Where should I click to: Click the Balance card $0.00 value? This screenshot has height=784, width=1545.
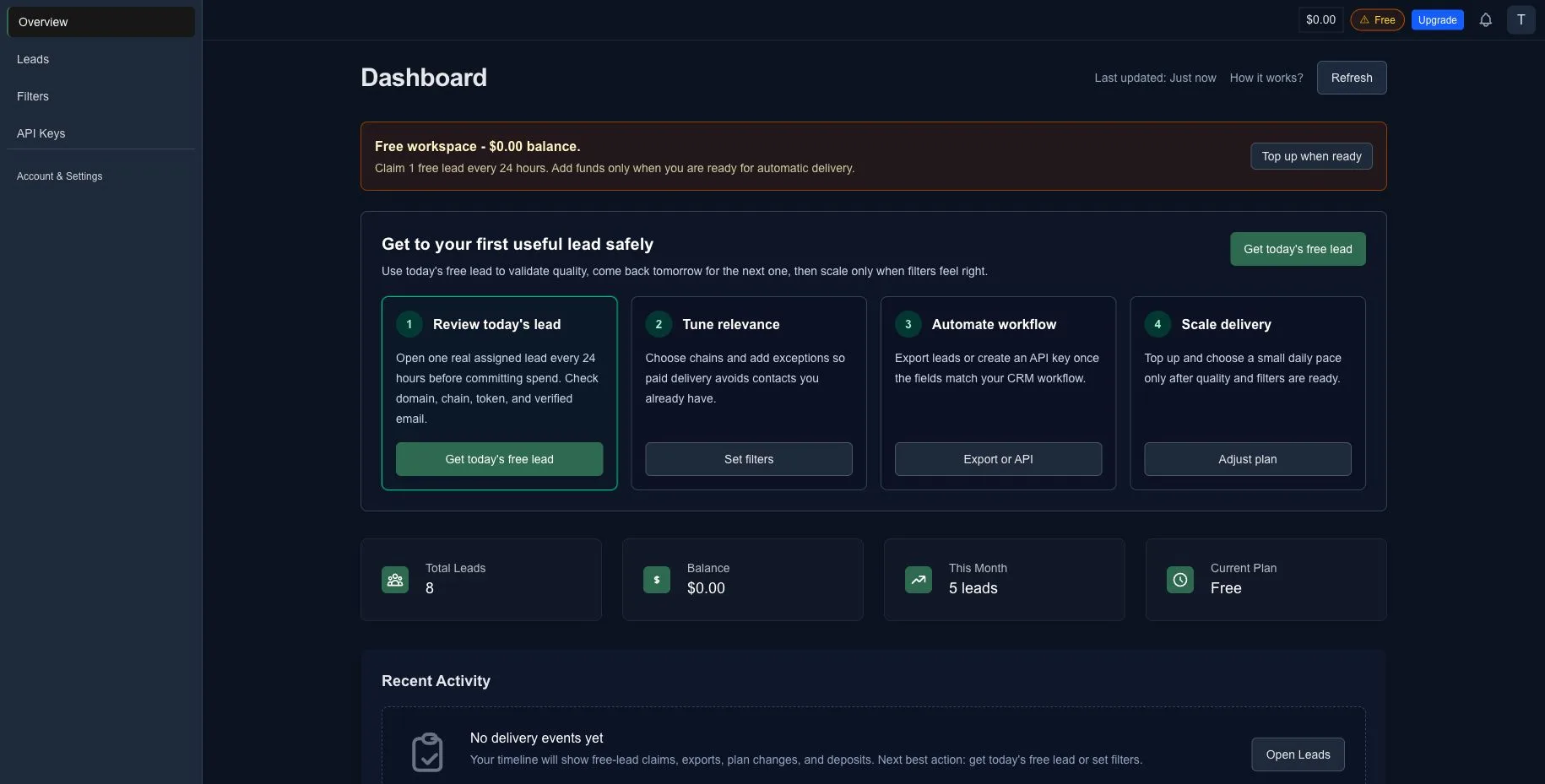pyautogui.click(x=706, y=588)
